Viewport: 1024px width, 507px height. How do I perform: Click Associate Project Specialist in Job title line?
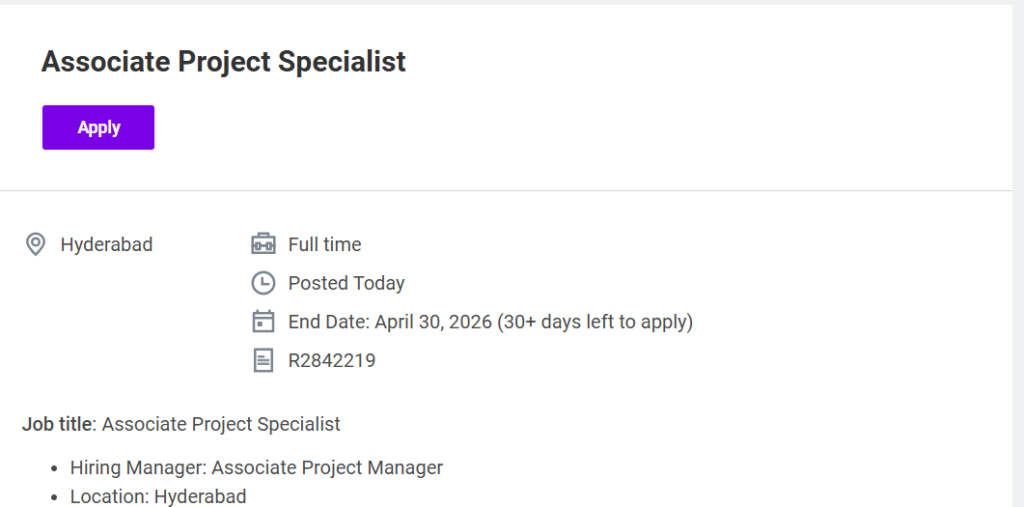point(221,424)
